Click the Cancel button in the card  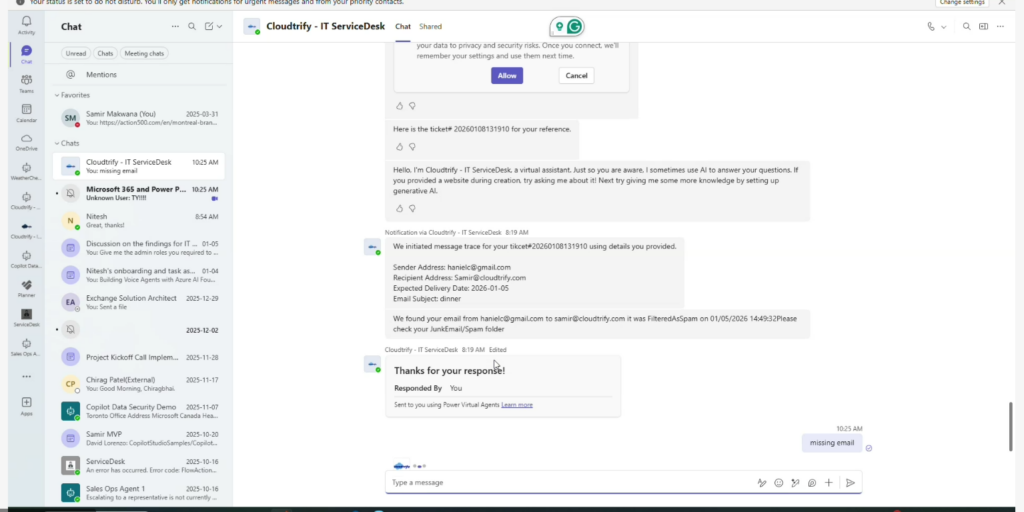pyautogui.click(x=576, y=76)
